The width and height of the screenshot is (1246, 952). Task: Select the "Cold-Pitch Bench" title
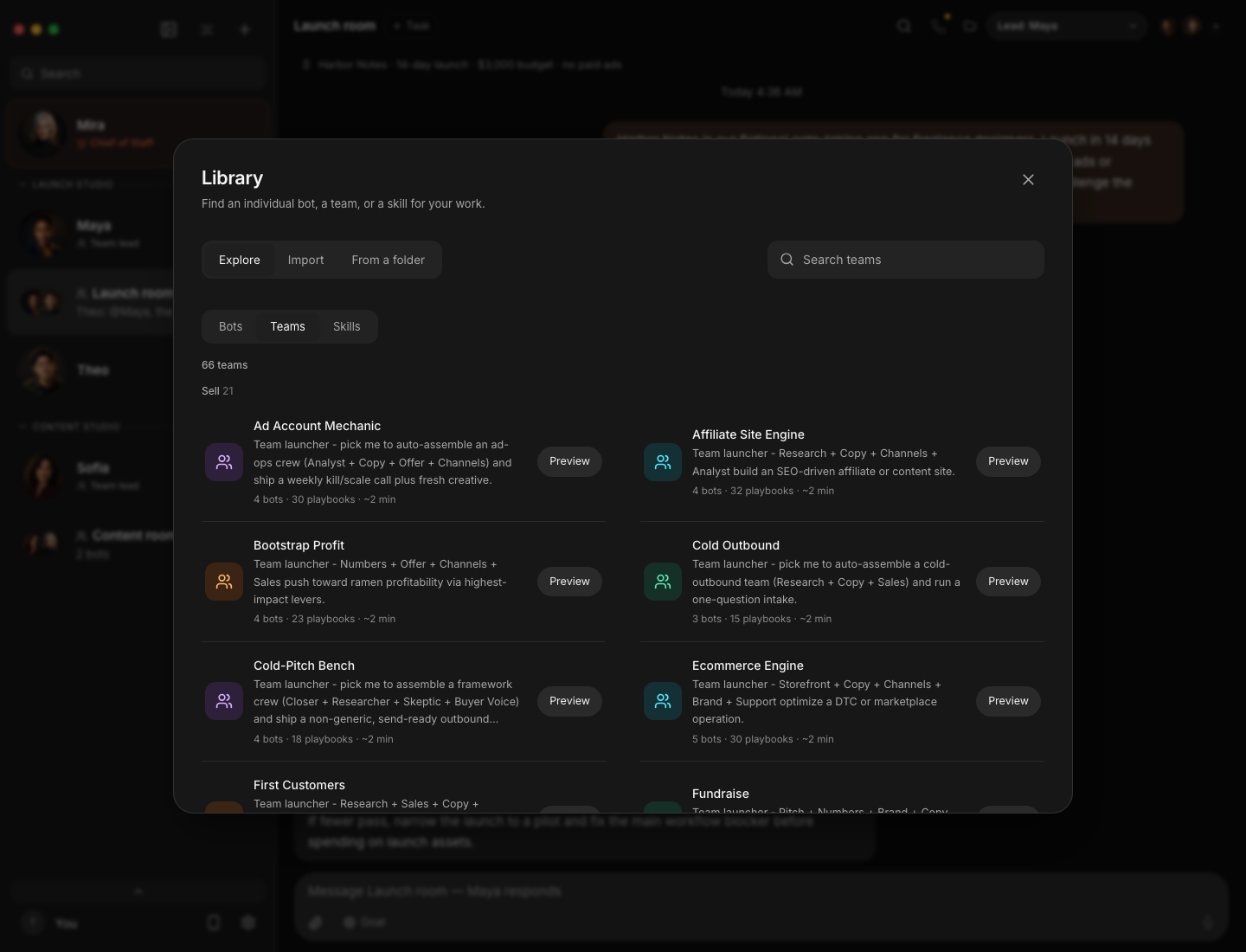pos(304,666)
